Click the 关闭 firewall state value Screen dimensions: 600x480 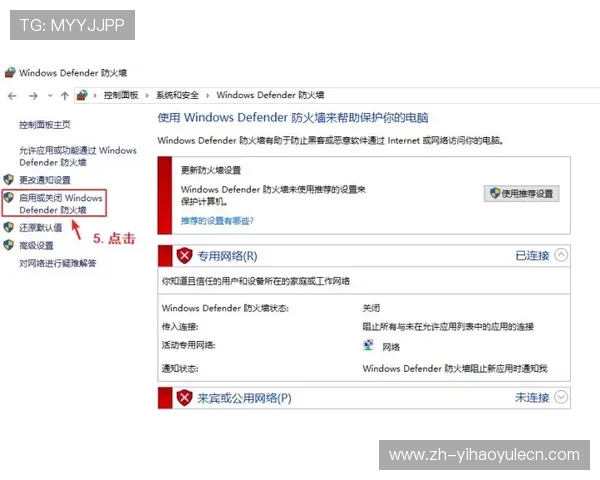coord(371,308)
